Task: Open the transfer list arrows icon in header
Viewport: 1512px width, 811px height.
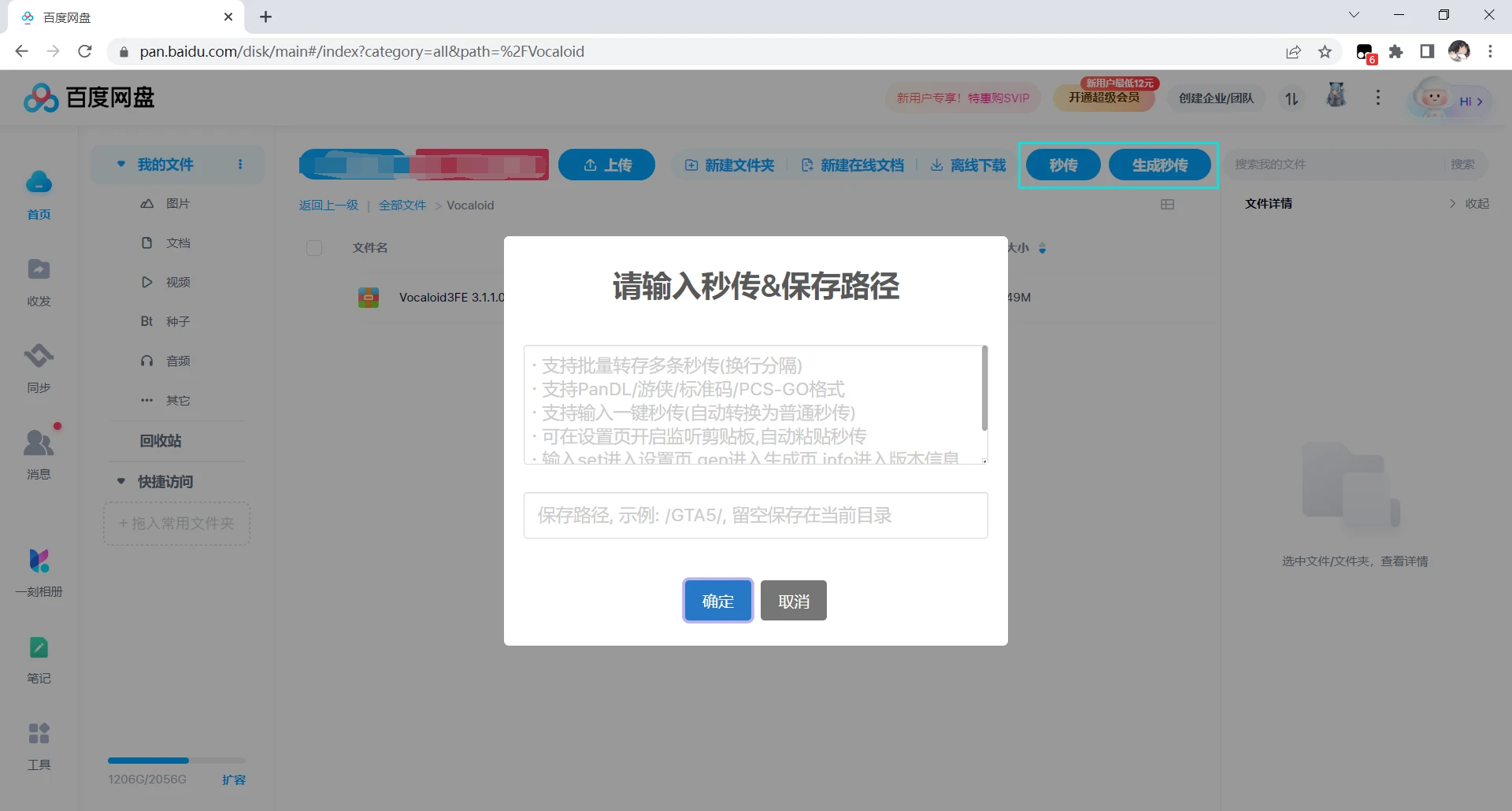Action: pyautogui.click(x=1291, y=98)
